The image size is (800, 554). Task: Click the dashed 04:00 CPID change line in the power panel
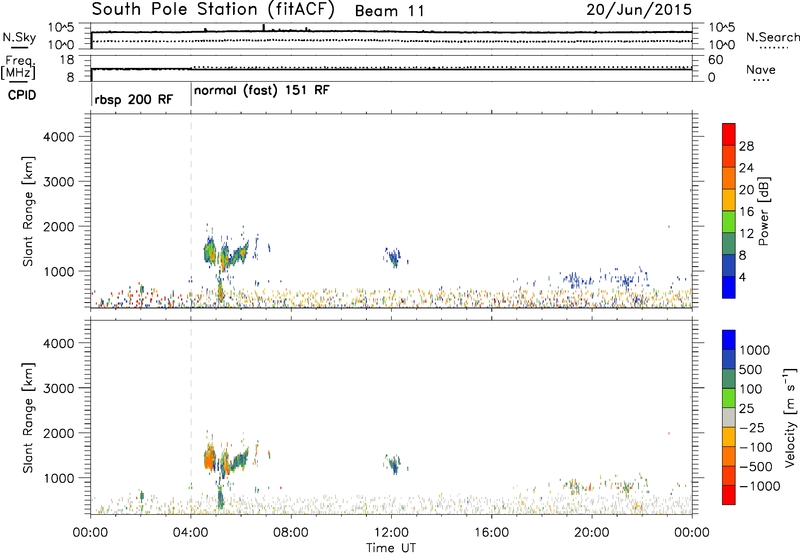tap(191, 211)
